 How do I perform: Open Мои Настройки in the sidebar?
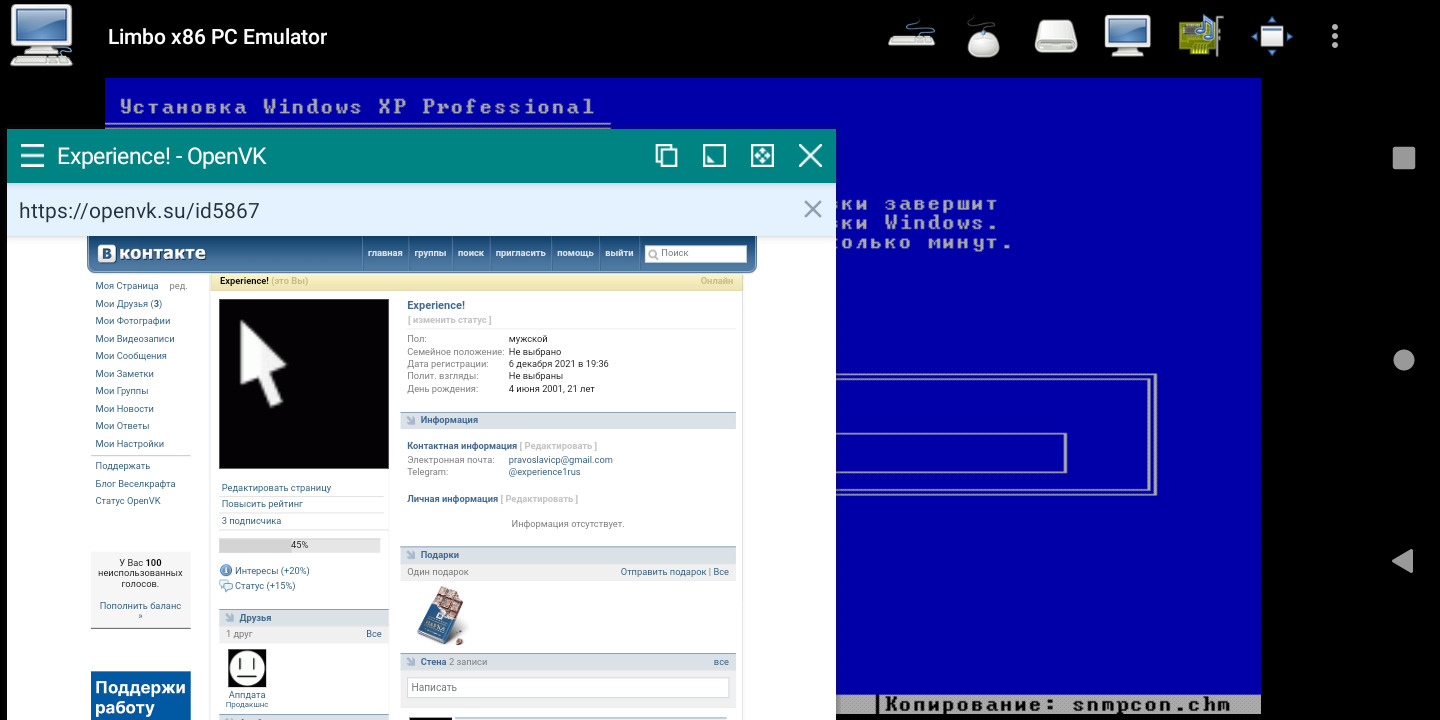click(130, 444)
